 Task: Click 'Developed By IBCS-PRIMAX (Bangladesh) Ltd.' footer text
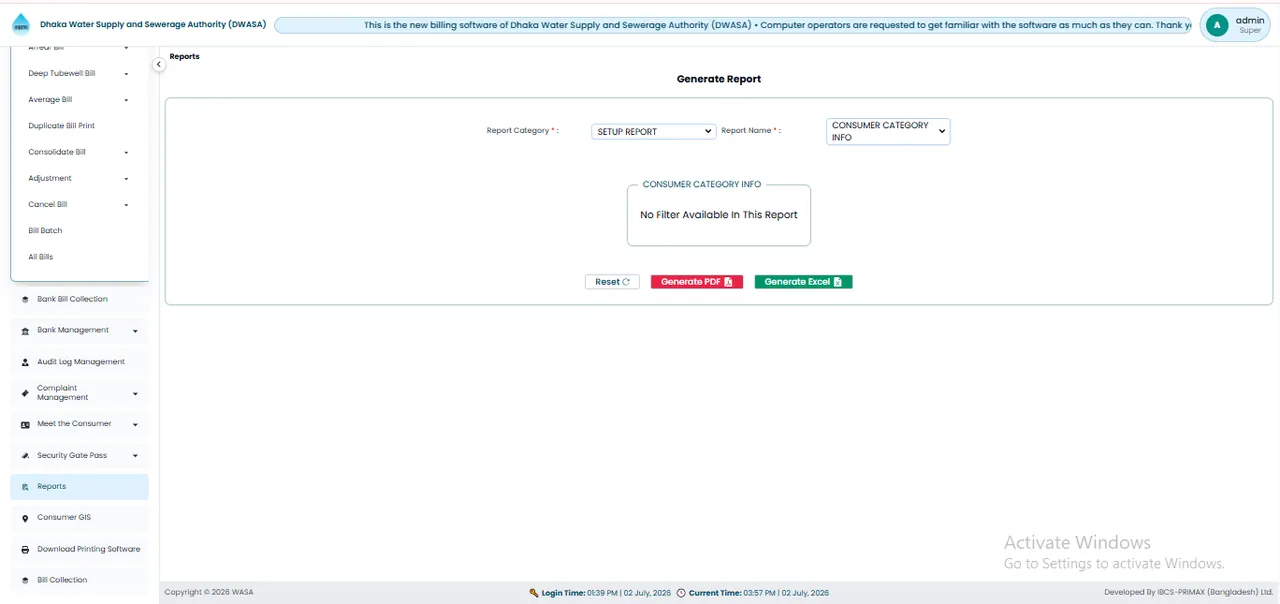click(1188, 593)
